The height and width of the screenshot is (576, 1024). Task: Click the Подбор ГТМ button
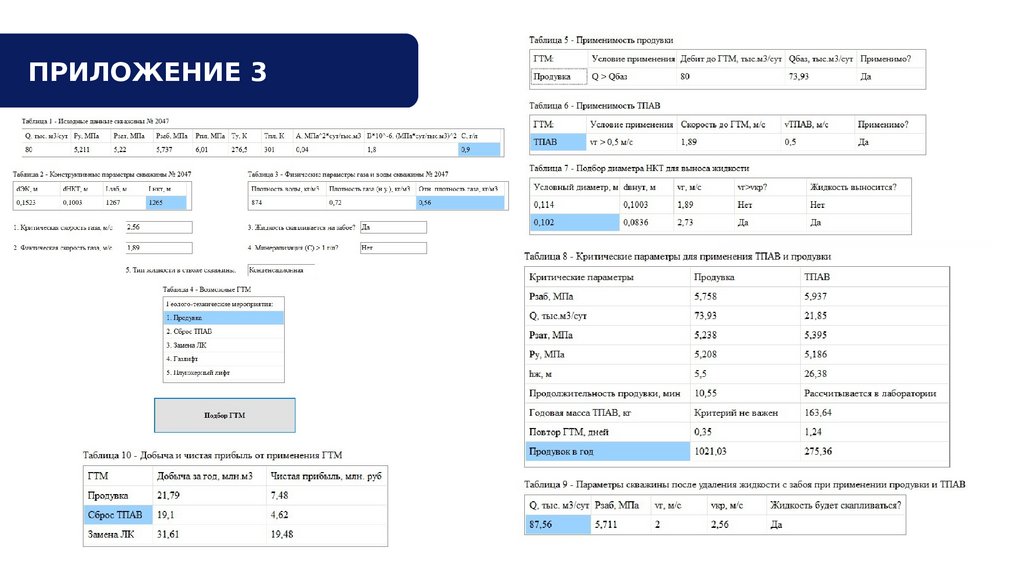[225, 415]
